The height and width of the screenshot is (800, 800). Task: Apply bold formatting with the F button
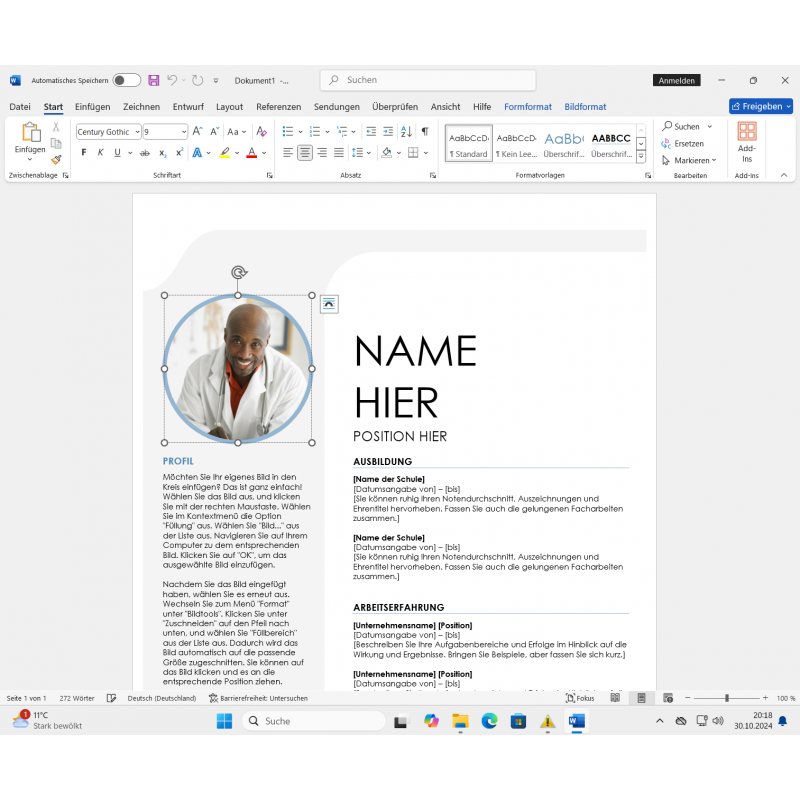coord(84,153)
